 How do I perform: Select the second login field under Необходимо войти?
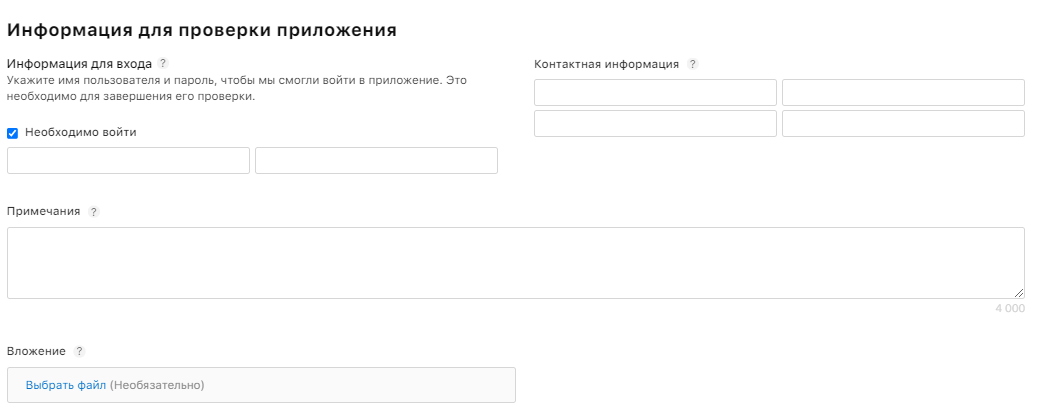376,160
